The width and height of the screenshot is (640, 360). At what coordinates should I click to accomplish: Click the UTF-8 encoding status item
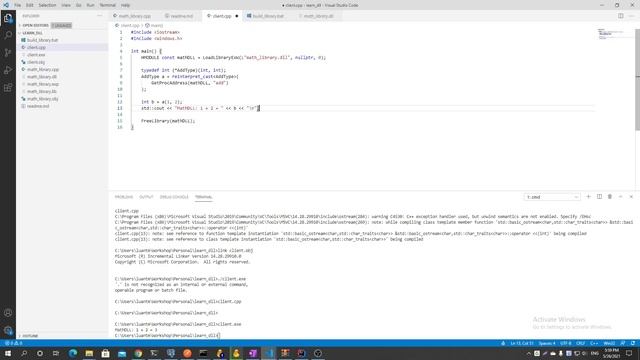(x=566, y=343)
